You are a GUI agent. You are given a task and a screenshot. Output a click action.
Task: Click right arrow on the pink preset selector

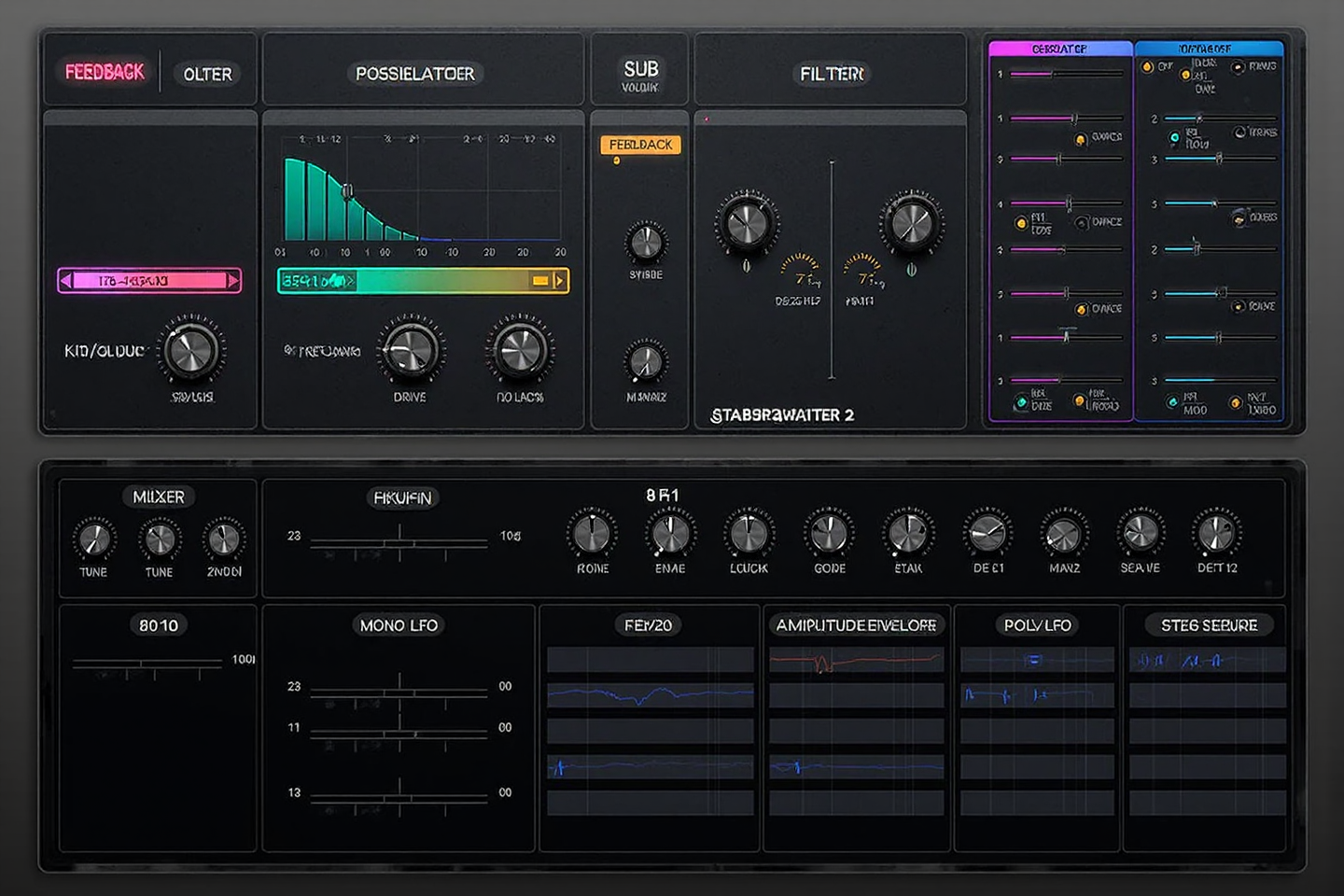tap(233, 280)
